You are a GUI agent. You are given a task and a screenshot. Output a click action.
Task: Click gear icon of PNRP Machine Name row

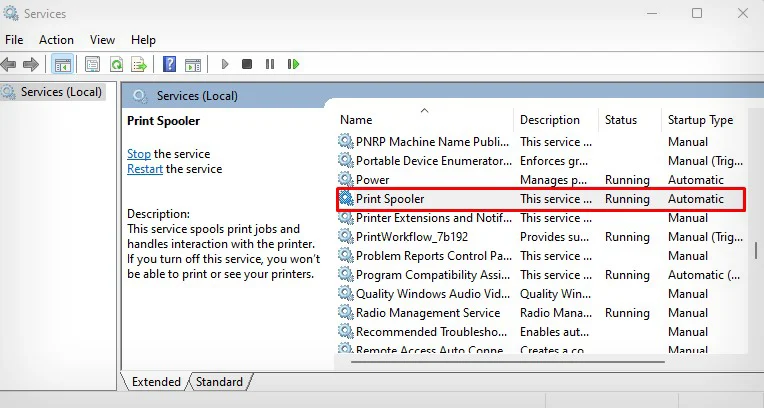(346, 141)
